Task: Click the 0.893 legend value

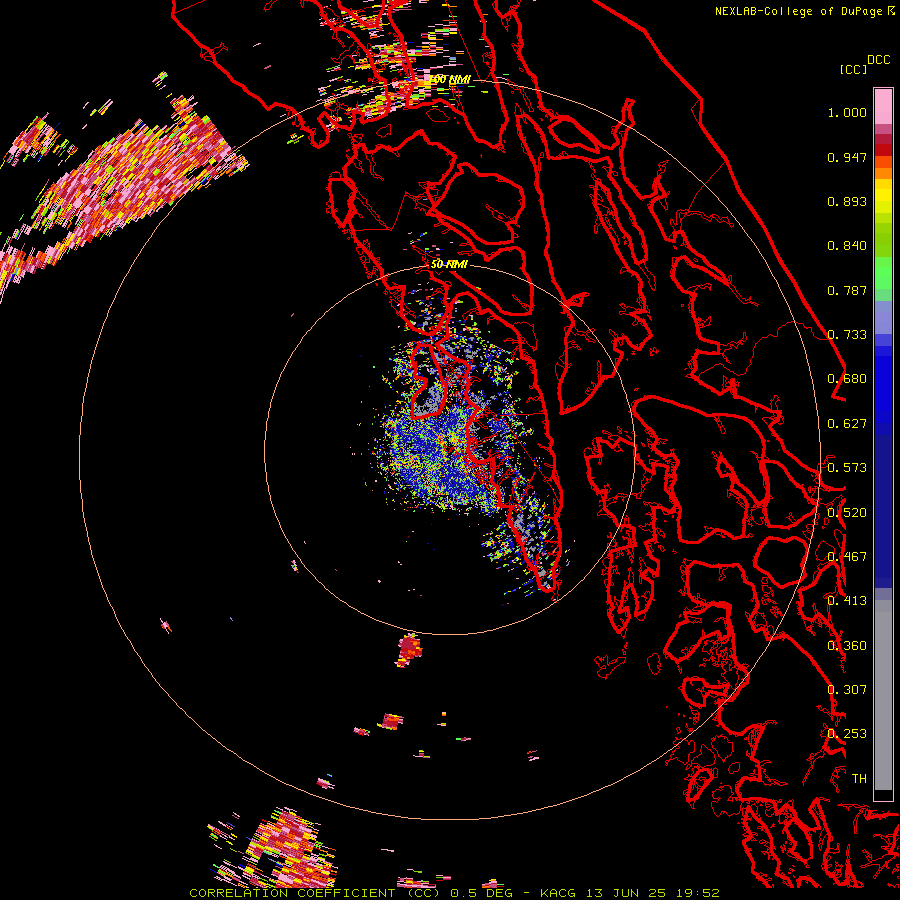Action: click(847, 201)
